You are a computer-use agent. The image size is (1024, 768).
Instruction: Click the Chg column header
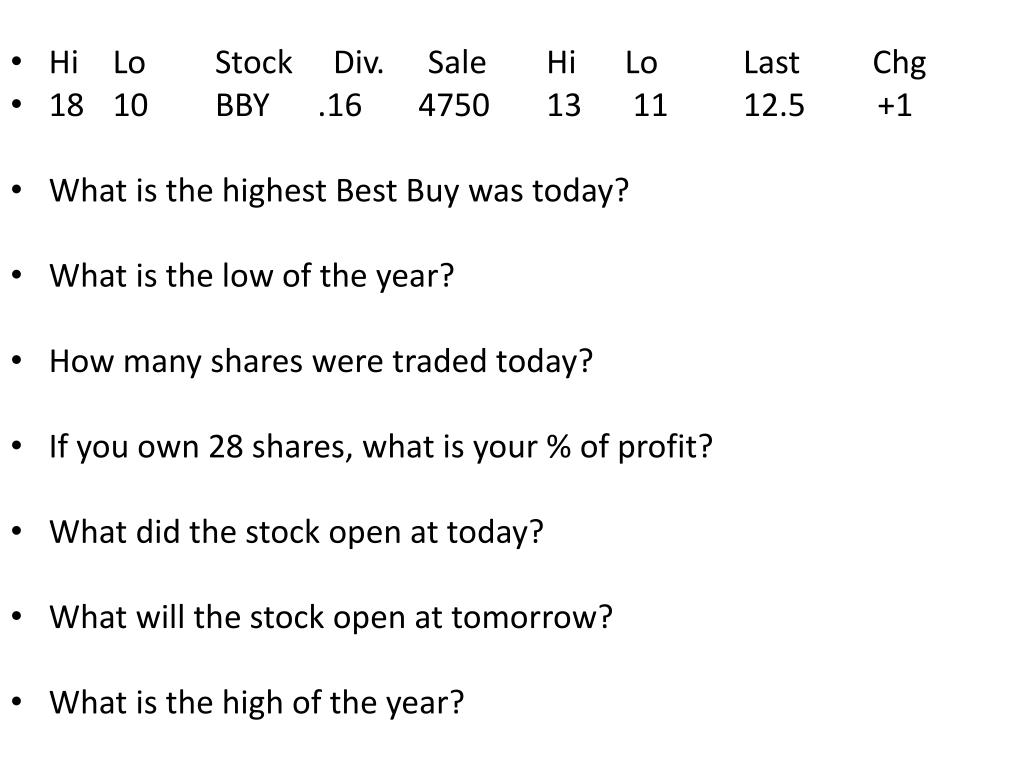tap(899, 64)
